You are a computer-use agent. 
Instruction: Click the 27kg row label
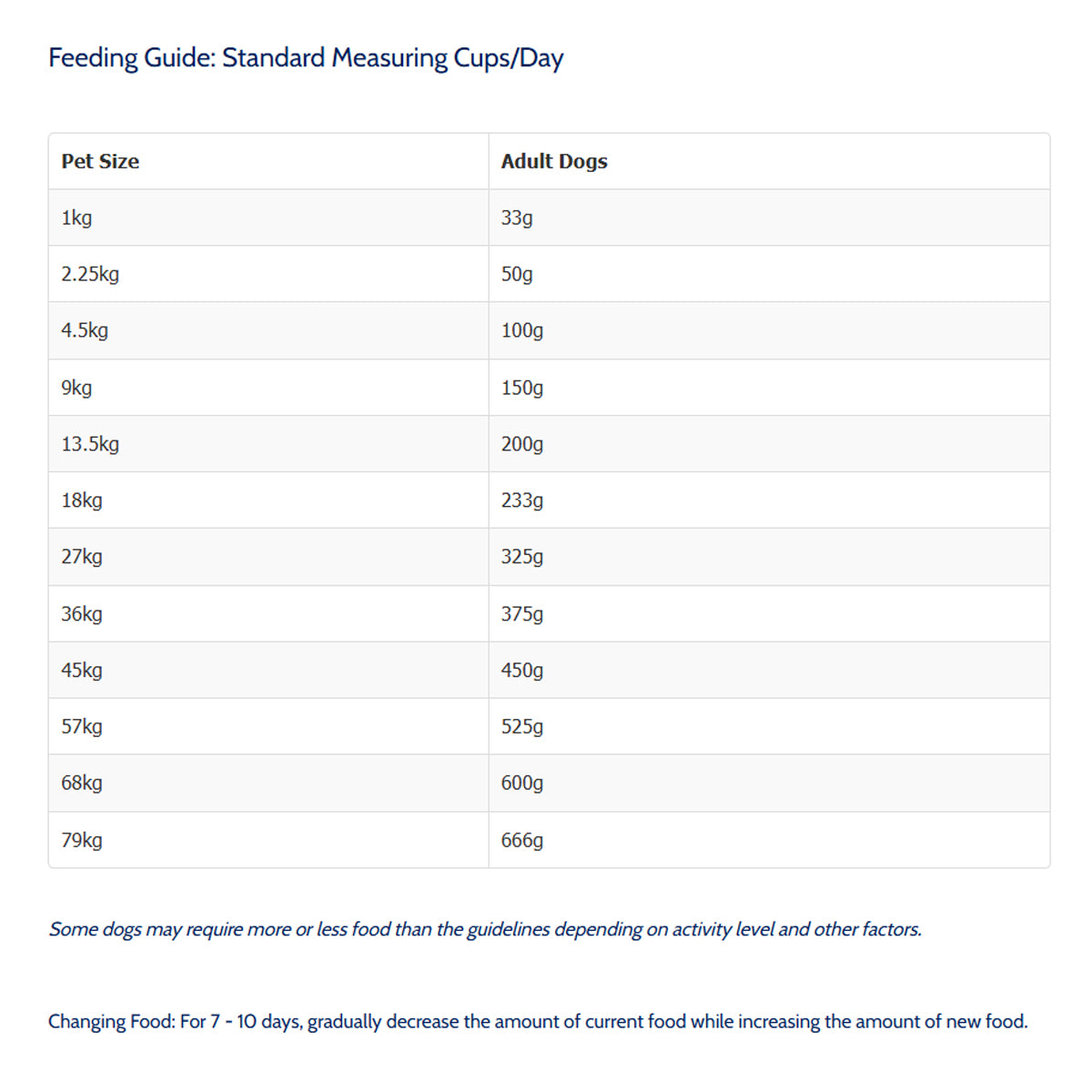pyautogui.click(x=82, y=557)
